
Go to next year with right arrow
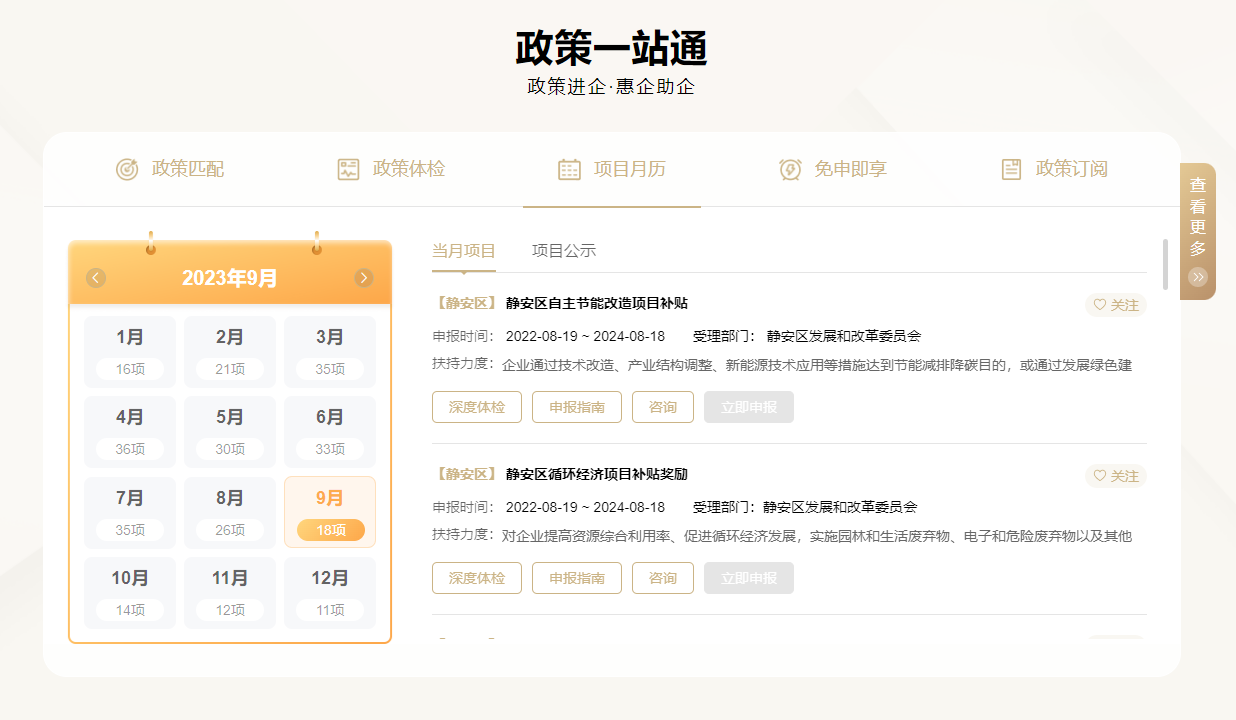(364, 278)
